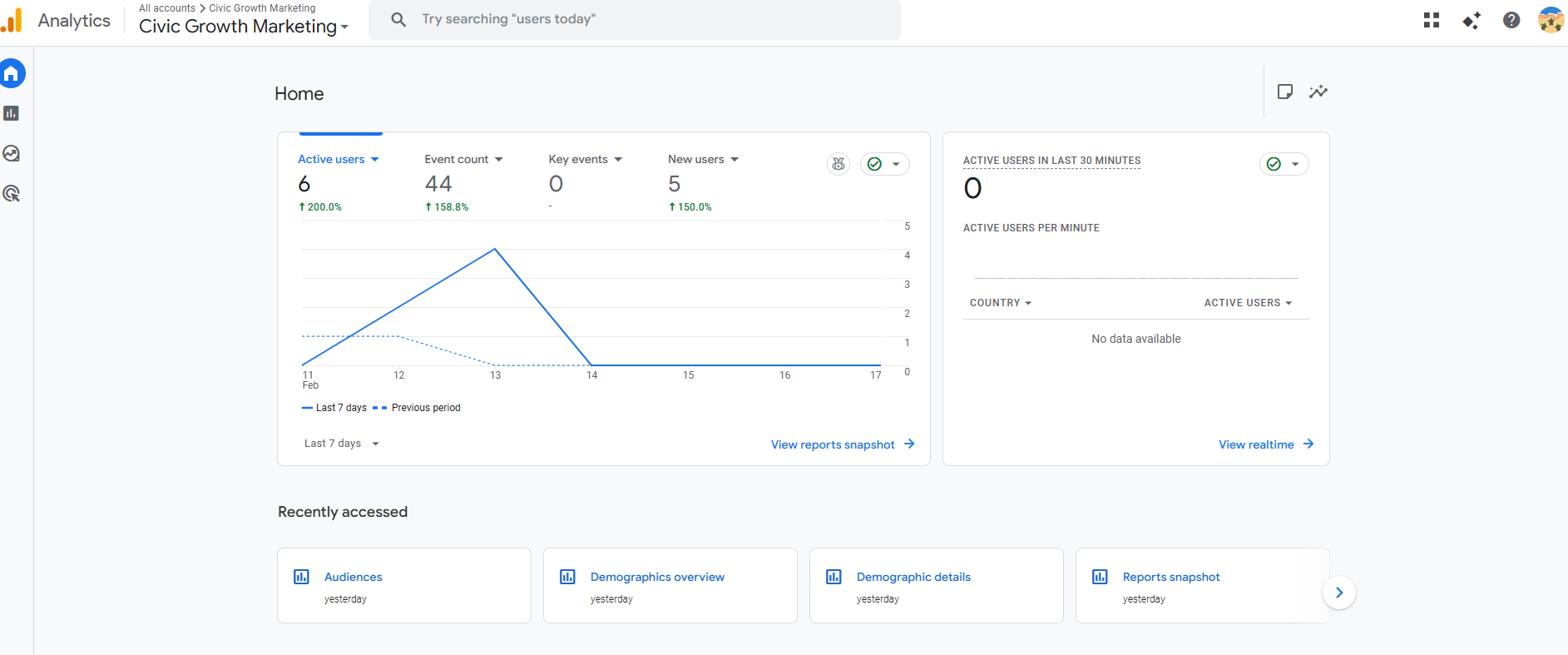Image resolution: width=1568 pixels, height=655 pixels.
Task: Focus the search input field
Action: coord(635,19)
